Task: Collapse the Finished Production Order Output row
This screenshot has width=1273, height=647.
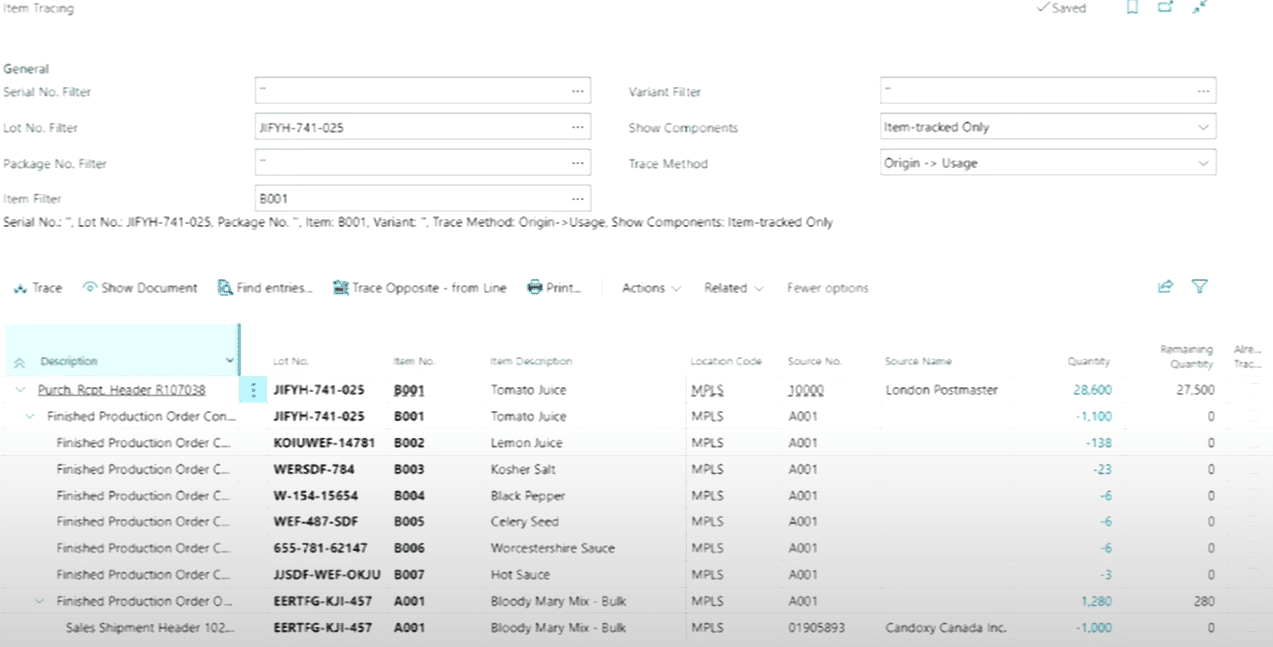Action: pyautogui.click(x=40, y=601)
